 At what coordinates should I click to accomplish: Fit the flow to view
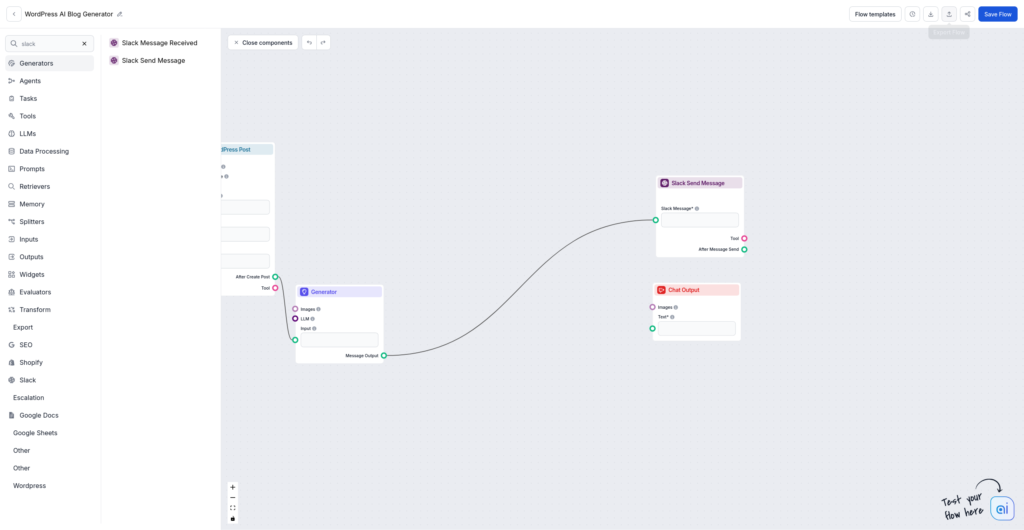coord(233,508)
